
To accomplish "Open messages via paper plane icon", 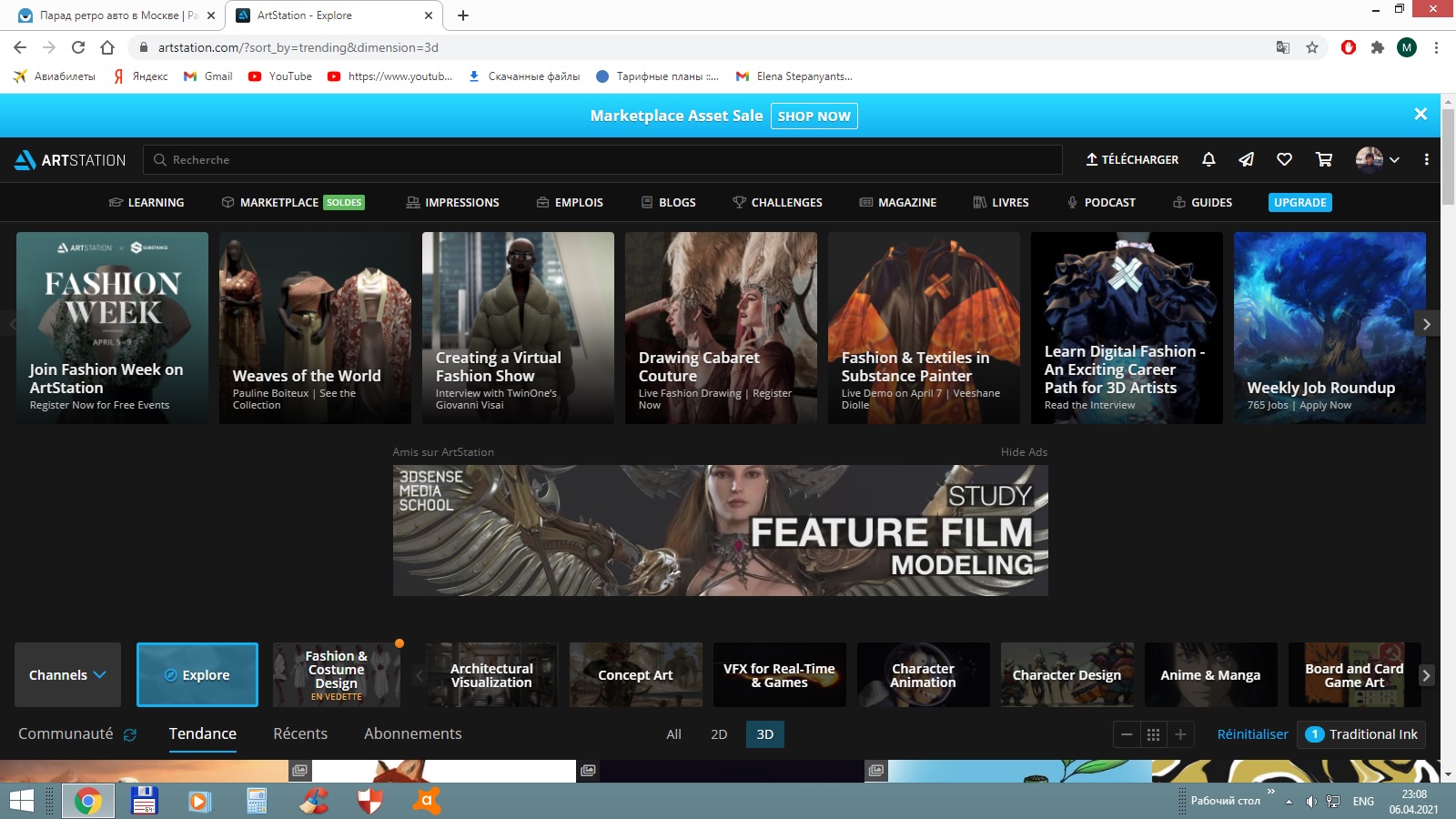I will [1246, 159].
